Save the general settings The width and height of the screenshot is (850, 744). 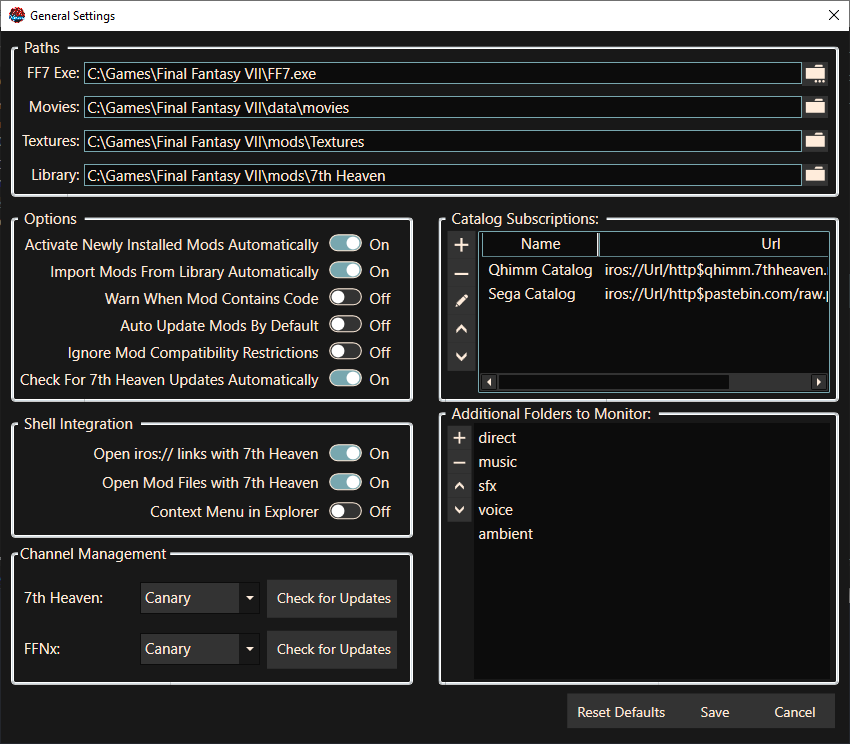pyautogui.click(x=714, y=712)
